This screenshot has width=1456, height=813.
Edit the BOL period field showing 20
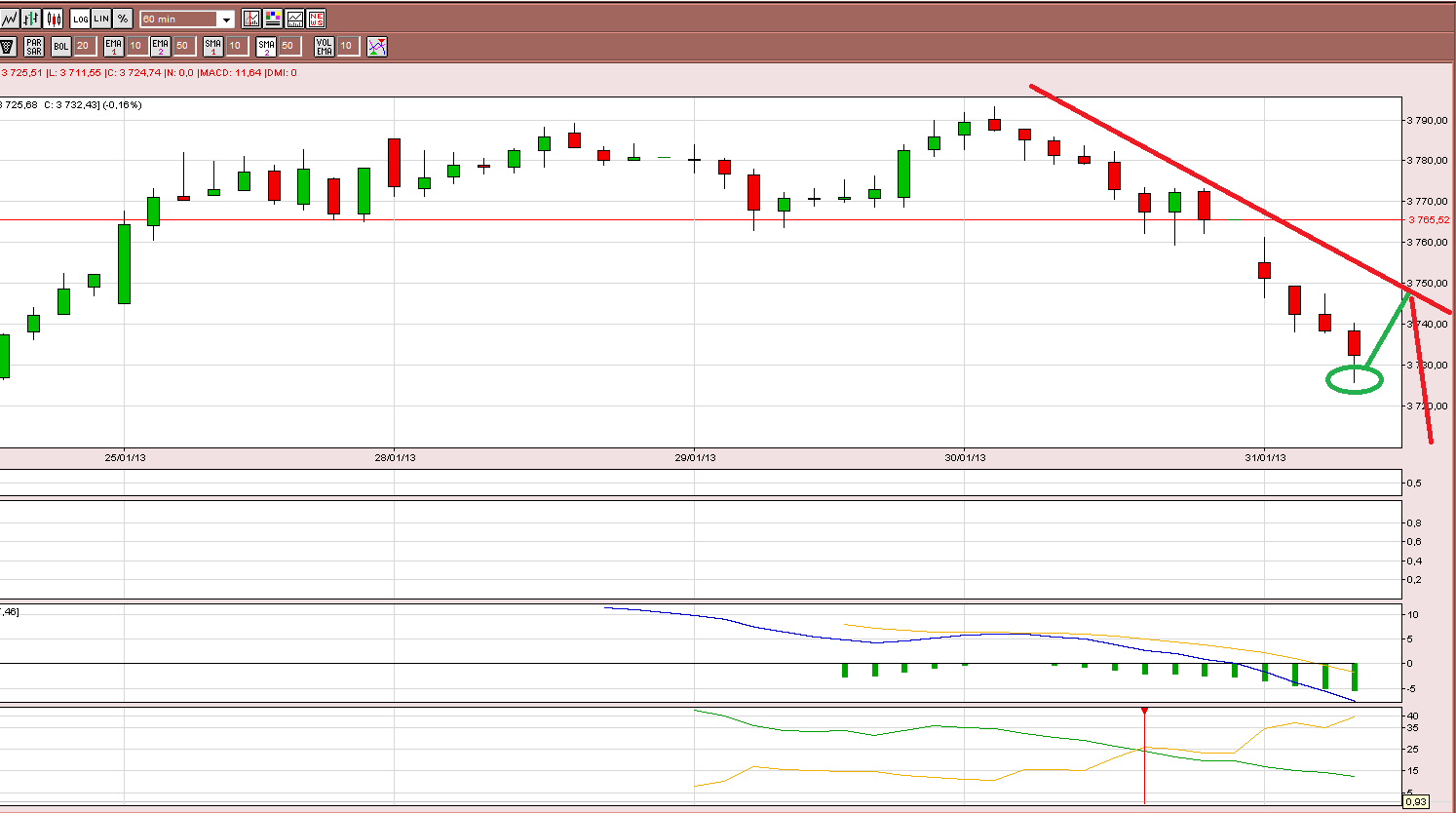85,46
